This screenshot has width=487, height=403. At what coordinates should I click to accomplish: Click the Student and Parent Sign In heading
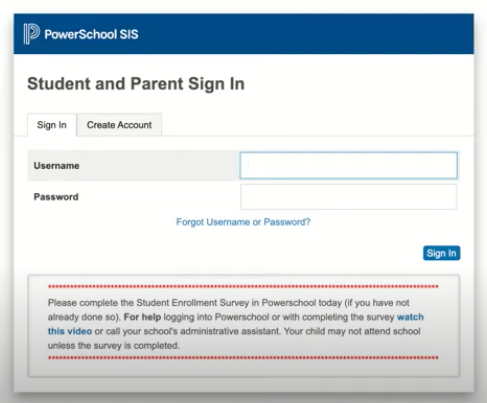coord(136,84)
